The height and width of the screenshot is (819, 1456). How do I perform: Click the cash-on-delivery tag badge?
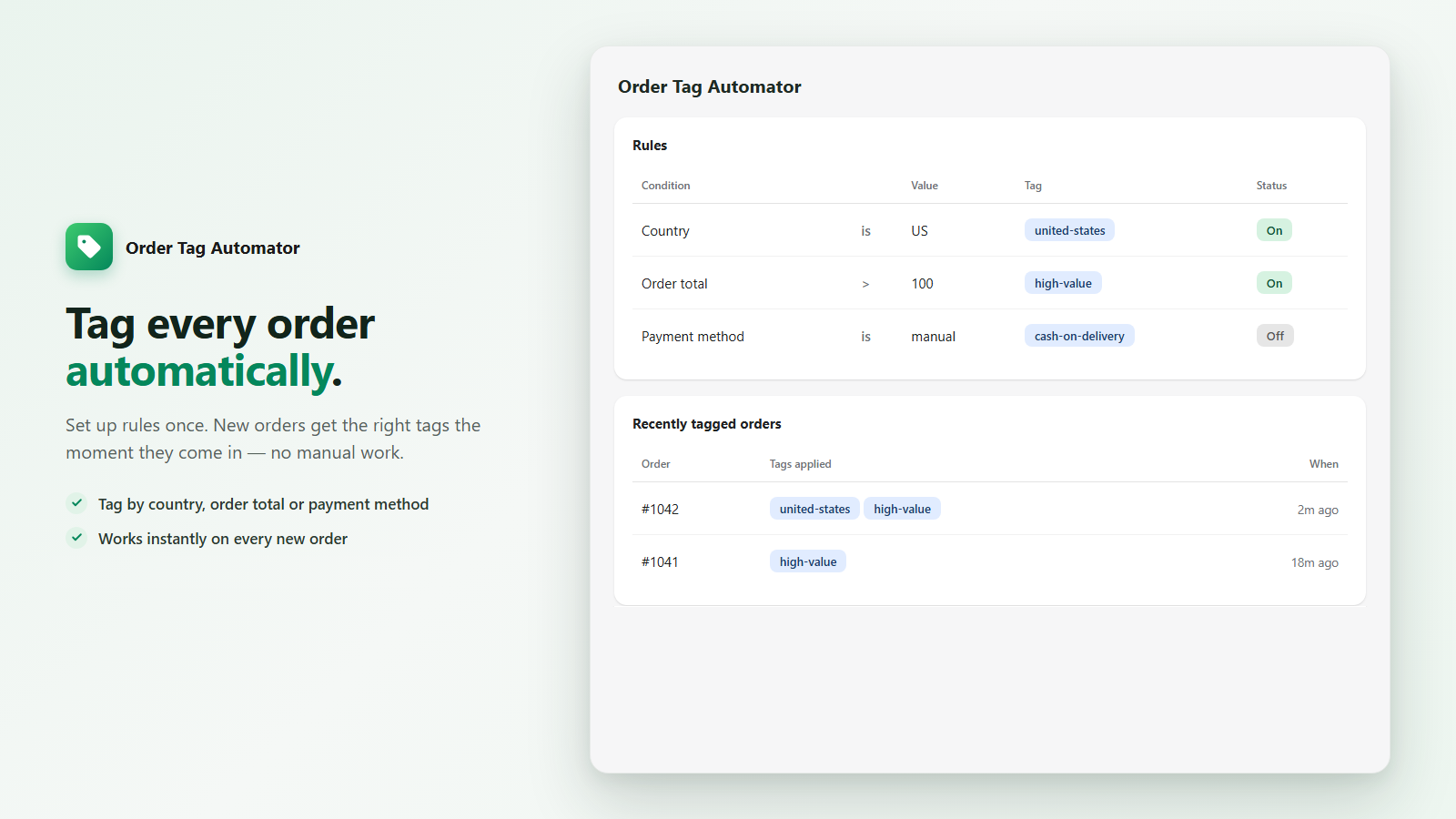point(1079,336)
